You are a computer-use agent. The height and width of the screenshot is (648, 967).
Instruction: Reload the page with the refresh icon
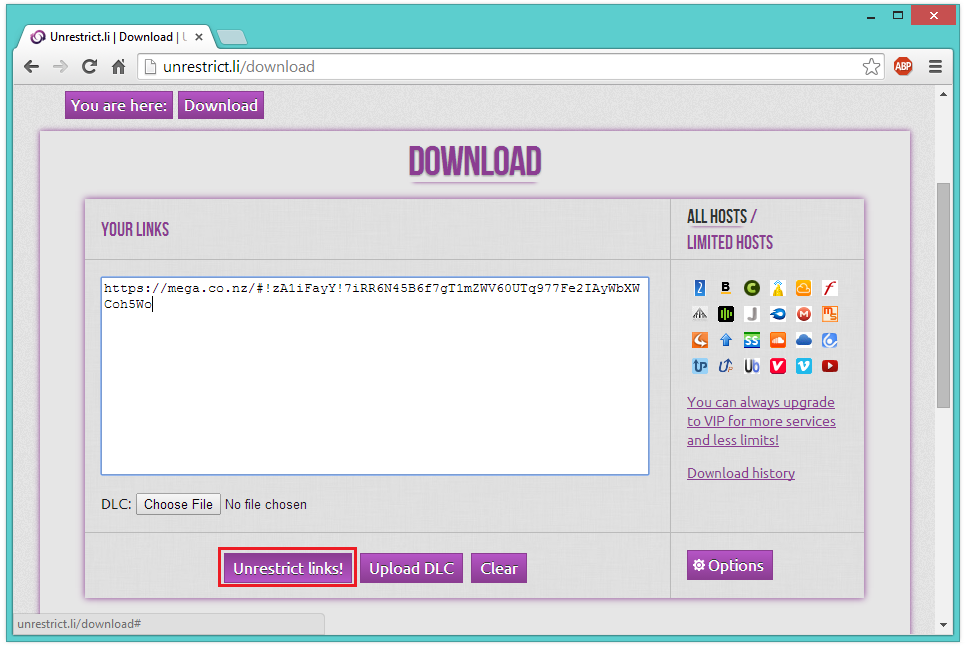coord(88,66)
